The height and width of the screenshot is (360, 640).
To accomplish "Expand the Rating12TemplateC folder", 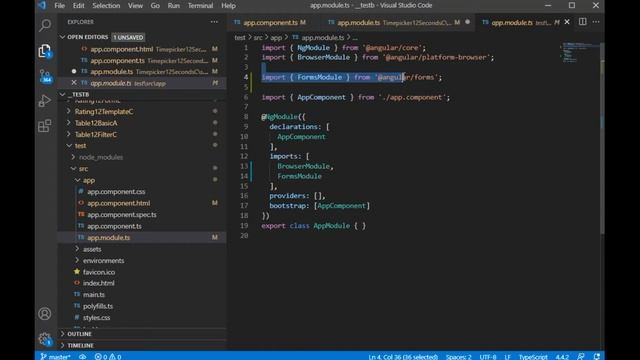I will (x=69, y=111).
